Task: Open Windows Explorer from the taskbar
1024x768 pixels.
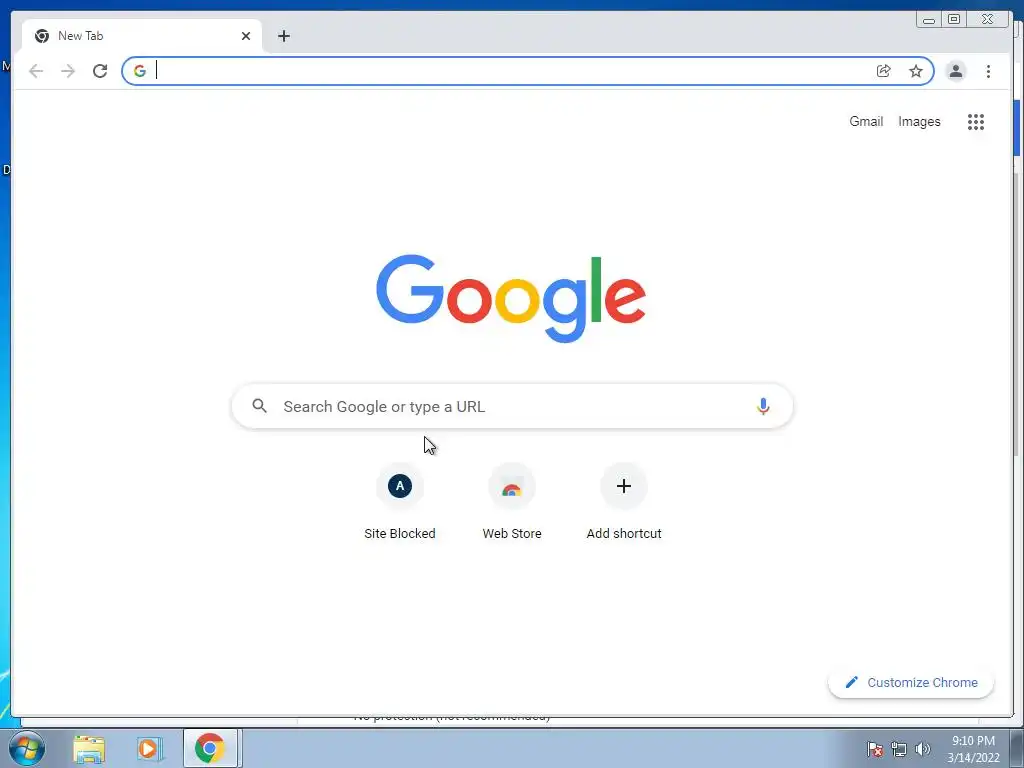Action: (89, 749)
